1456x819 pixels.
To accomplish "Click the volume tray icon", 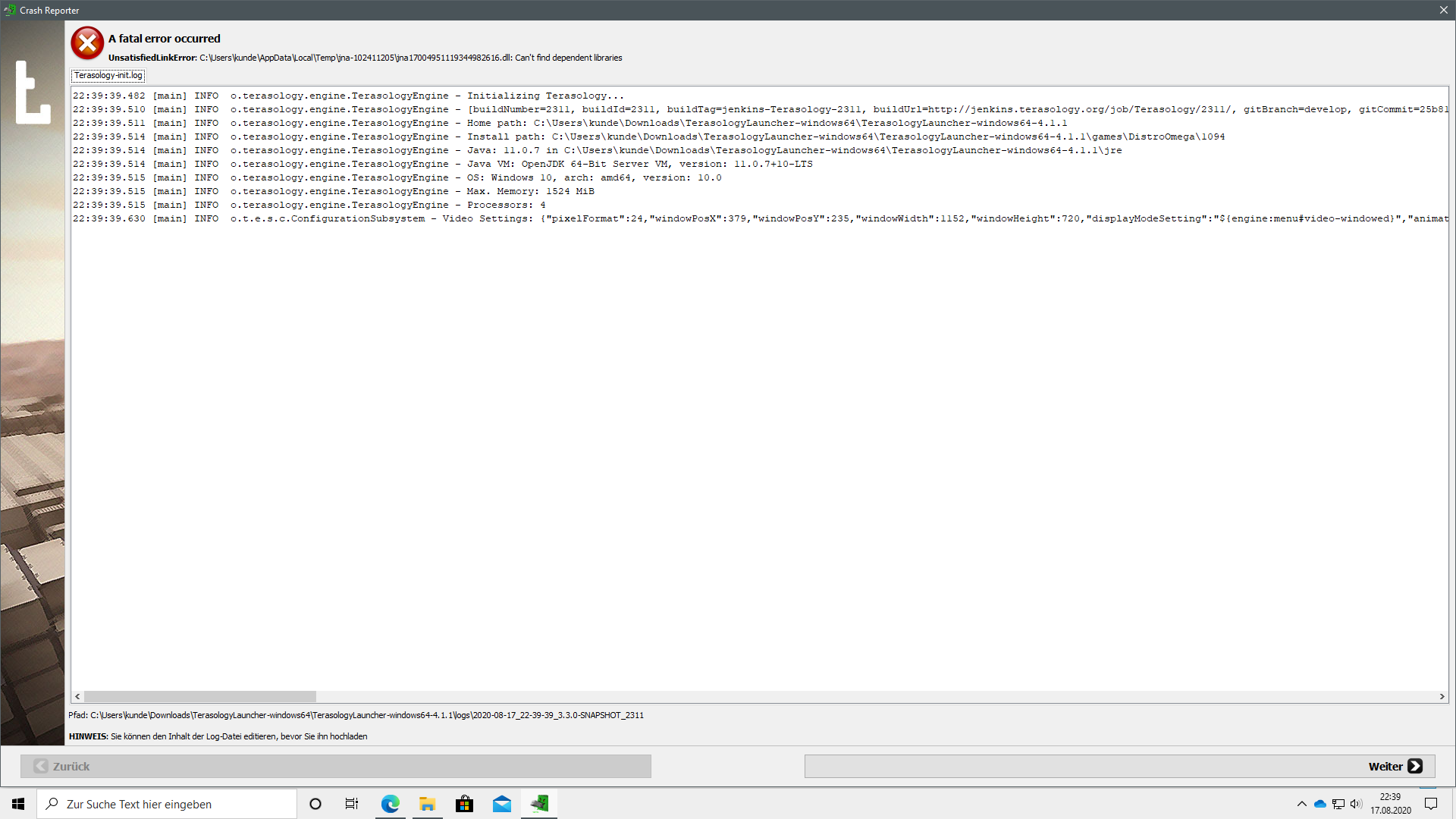I will point(1356,804).
